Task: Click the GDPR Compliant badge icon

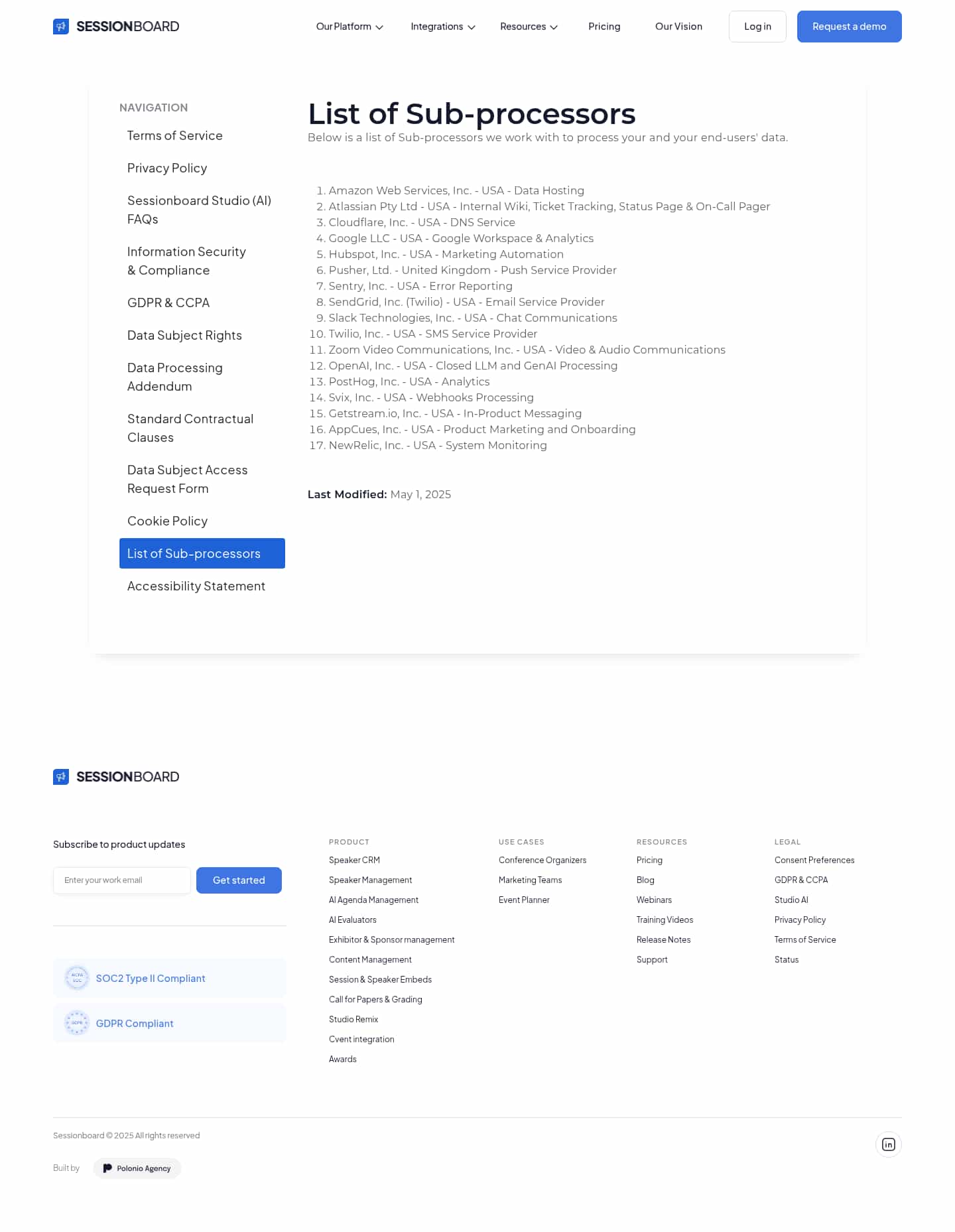Action: coord(77,1023)
